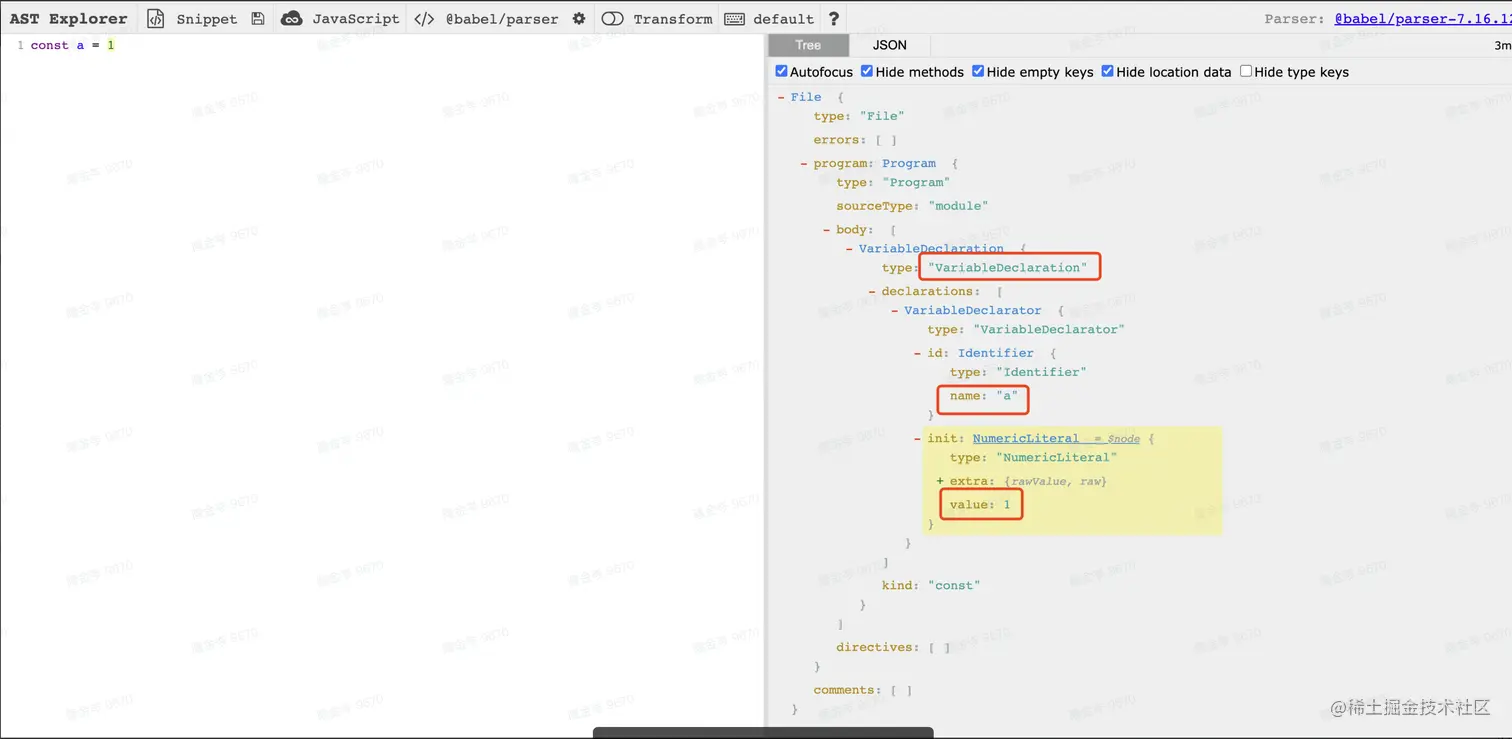Open the Snippet menu

207,18
